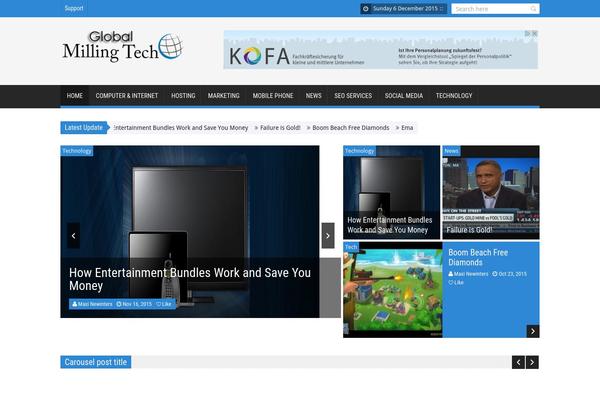The height and width of the screenshot is (400, 600).
Task: Click carousel next arrow button
Action: click(532, 362)
